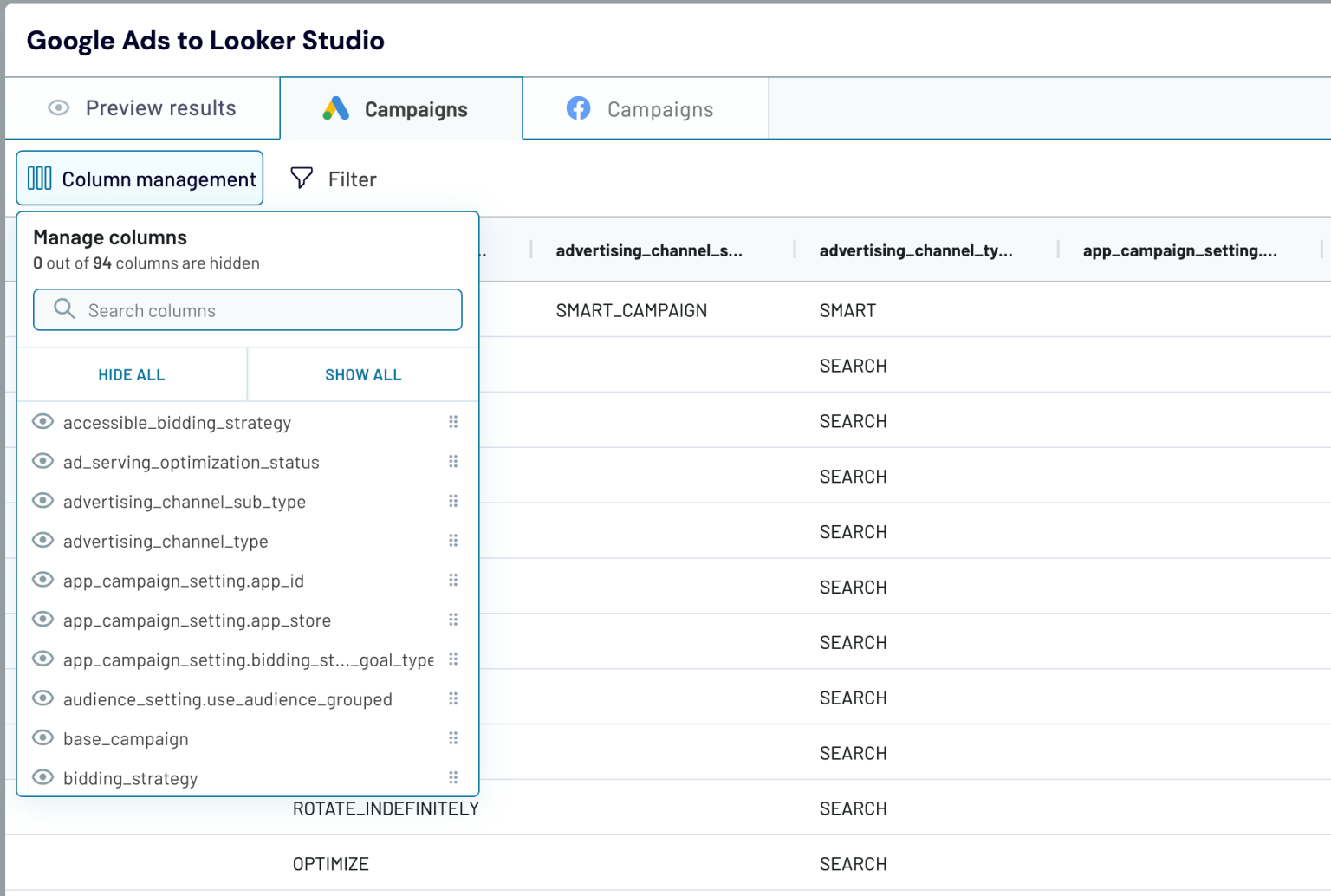The image size is (1331, 896).
Task: Open the Facebook Campaigns tab
Action: pos(645,108)
